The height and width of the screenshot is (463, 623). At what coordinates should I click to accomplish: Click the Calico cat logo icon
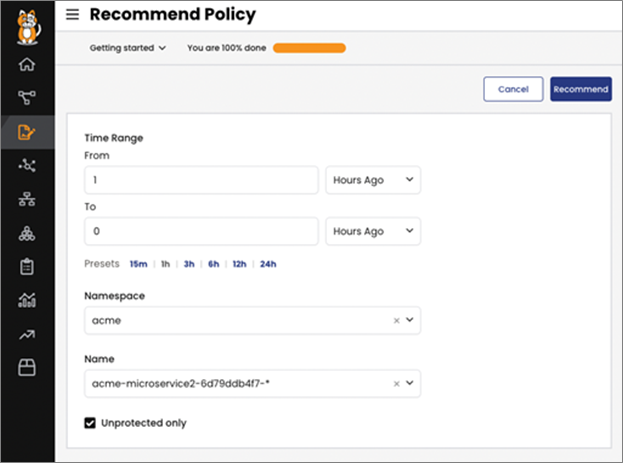[x=27, y=23]
